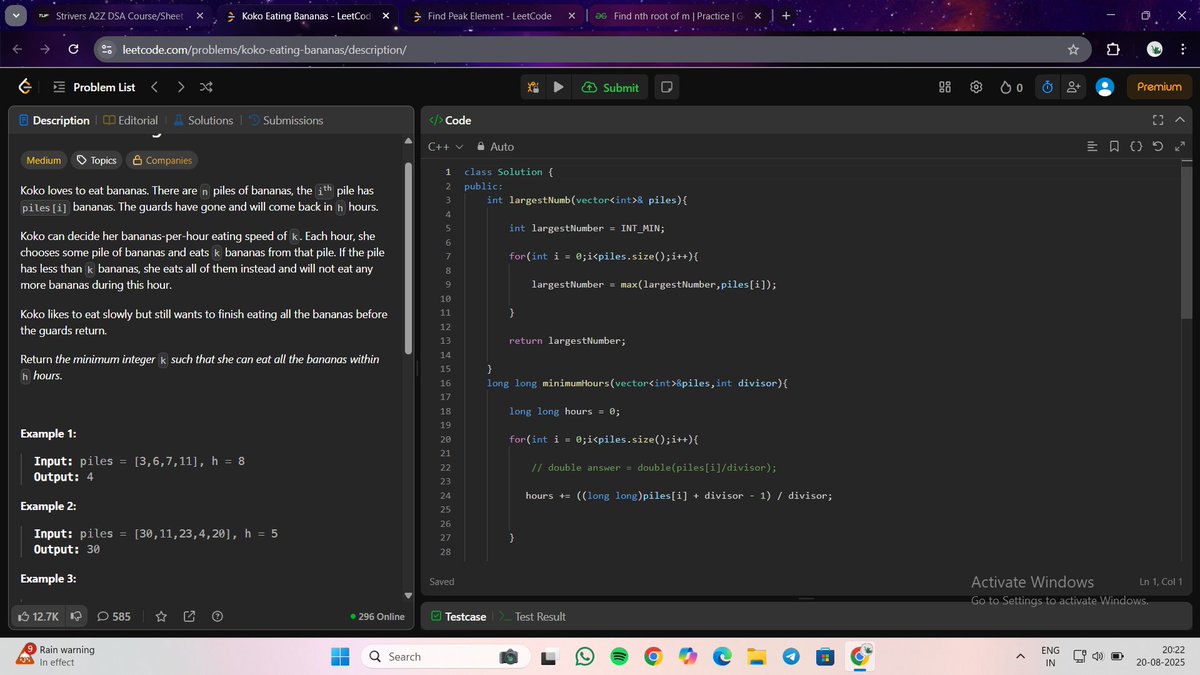Open the Windows Start menu
Image resolution: width=1200 pixels, height=675 pixels.
[340, 656]
